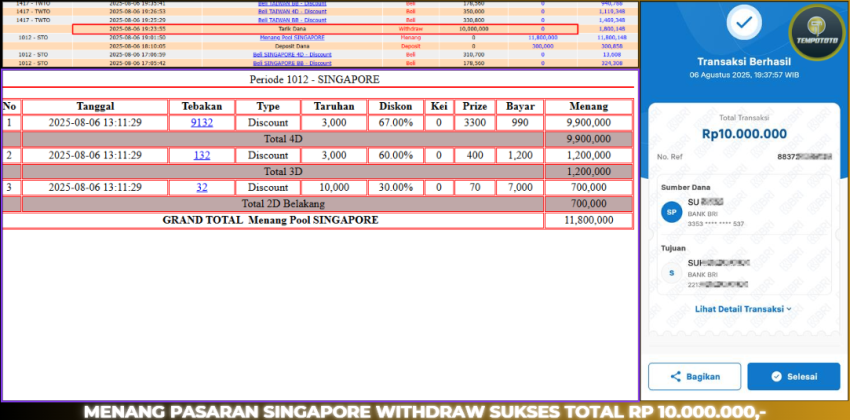This screenshot has width=850, height=420.
Task: Click the Transaksi Berhasil title
Action: 744,61
